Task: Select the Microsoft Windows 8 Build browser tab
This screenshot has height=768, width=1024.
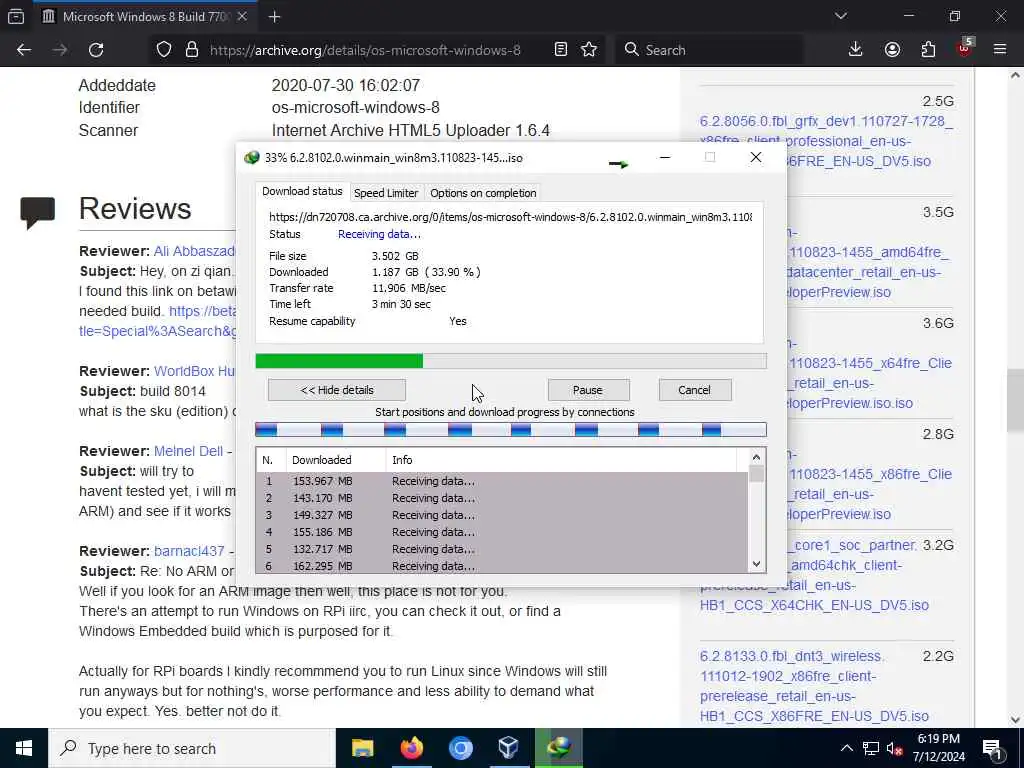Action: pyautogui.click(x=144, y=17)
